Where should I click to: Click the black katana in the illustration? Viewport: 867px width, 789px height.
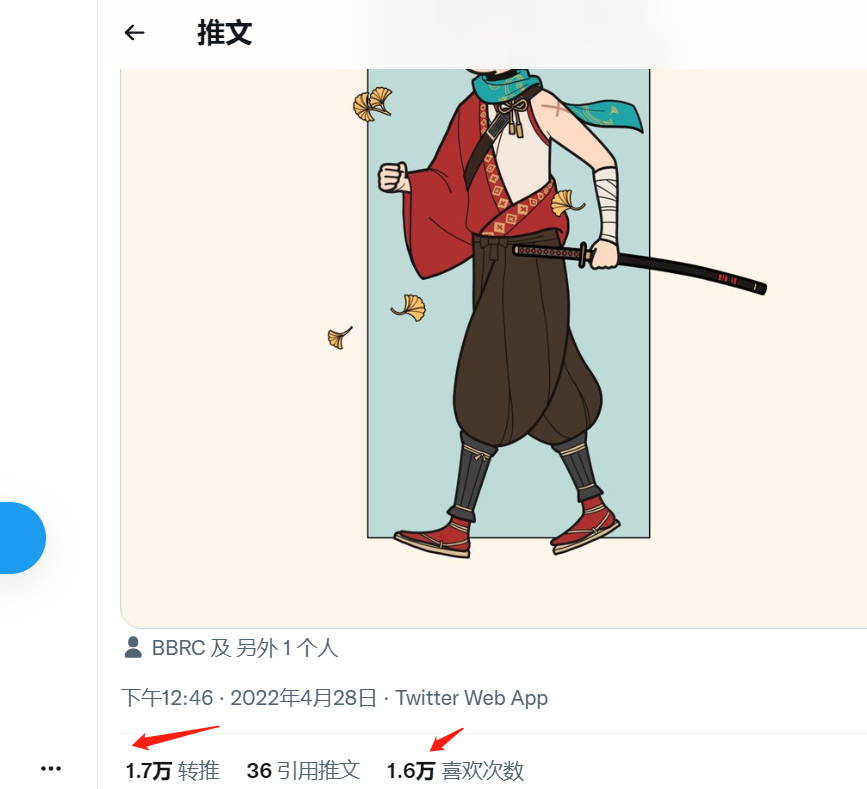(x=640, y=264)
